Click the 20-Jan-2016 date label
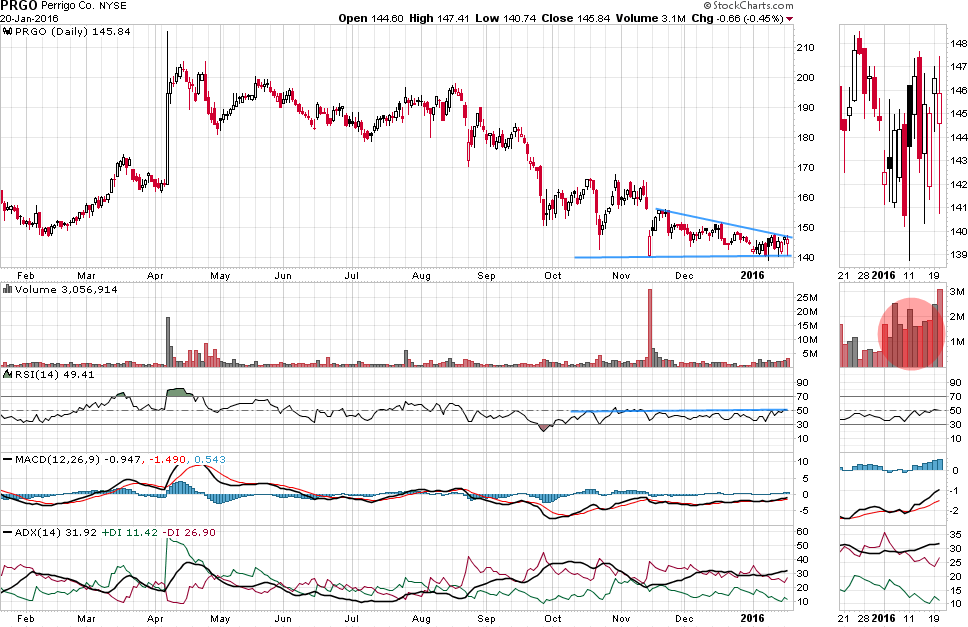968x627 pixels. [x=29, y=19]
